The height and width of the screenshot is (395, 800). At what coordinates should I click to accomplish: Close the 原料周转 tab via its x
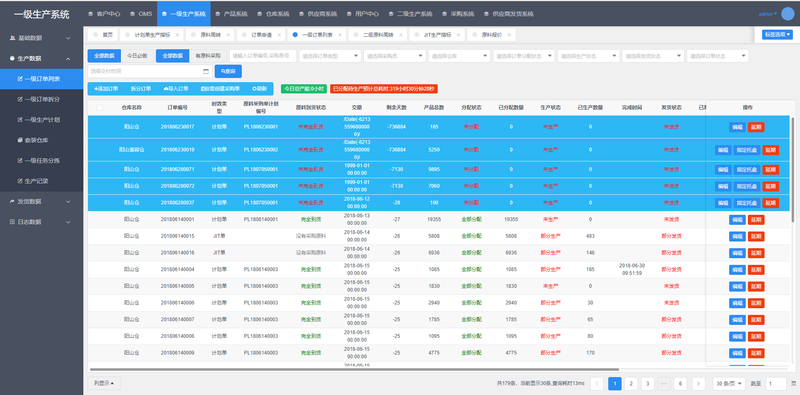tap(228, 35)
